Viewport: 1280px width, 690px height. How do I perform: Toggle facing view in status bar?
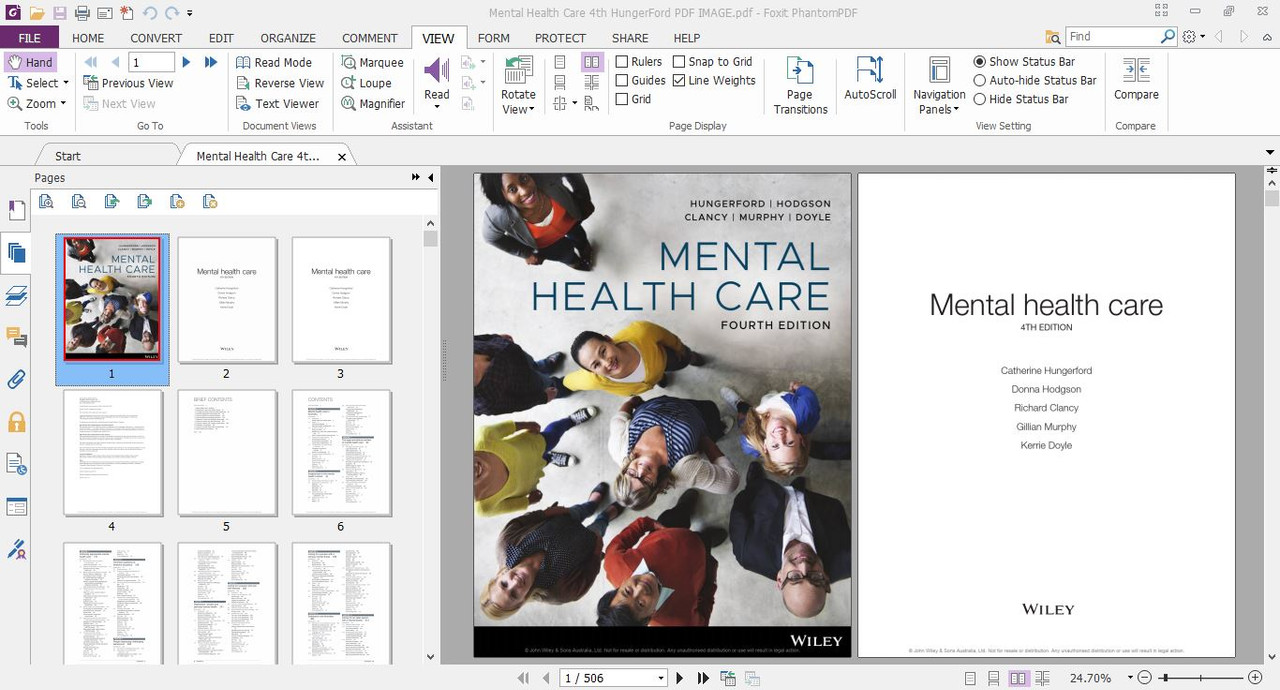click(x=1018, y=678)
